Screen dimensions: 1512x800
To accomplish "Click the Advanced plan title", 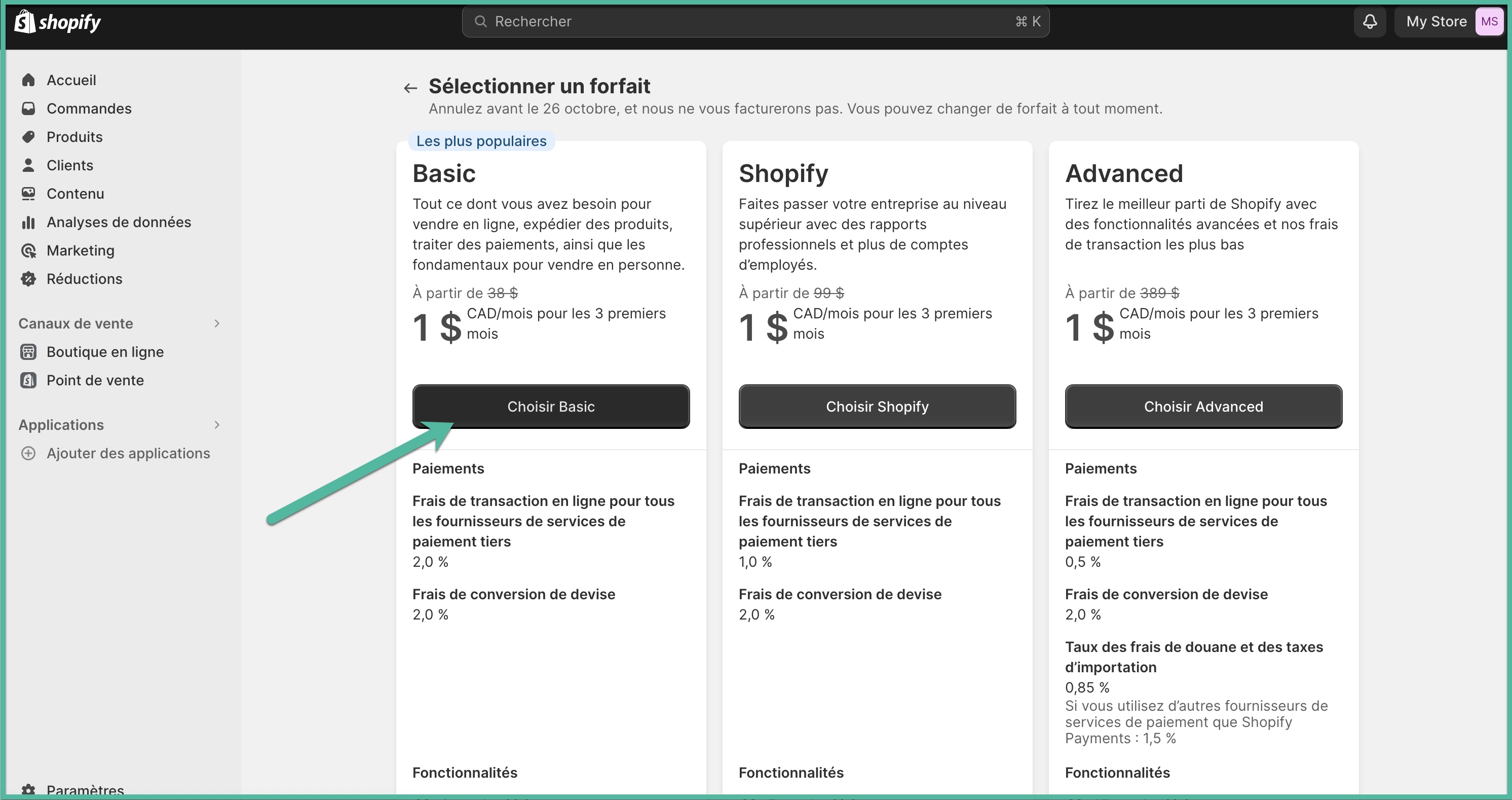I will [1123, 173].
